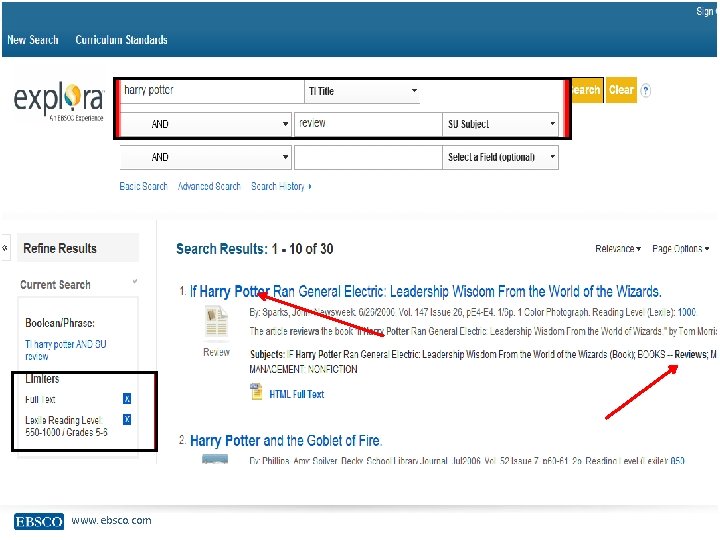Click the Explora logo
The height and width of the screenshot is (540, 720).
(x=59, y=102)
